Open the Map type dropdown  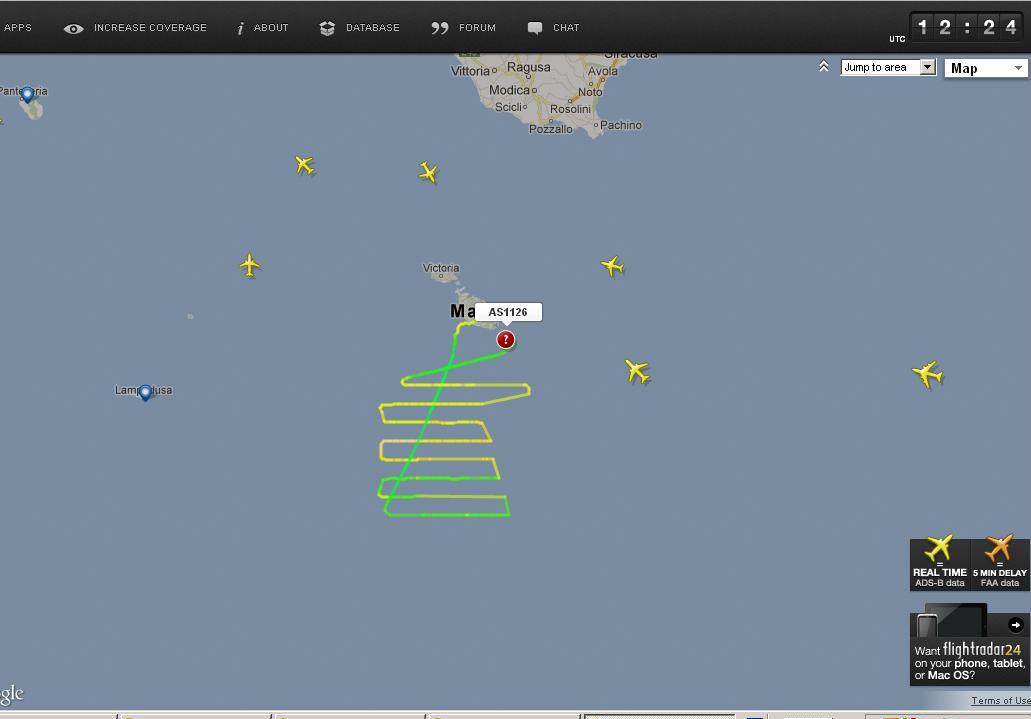(986, 68)
